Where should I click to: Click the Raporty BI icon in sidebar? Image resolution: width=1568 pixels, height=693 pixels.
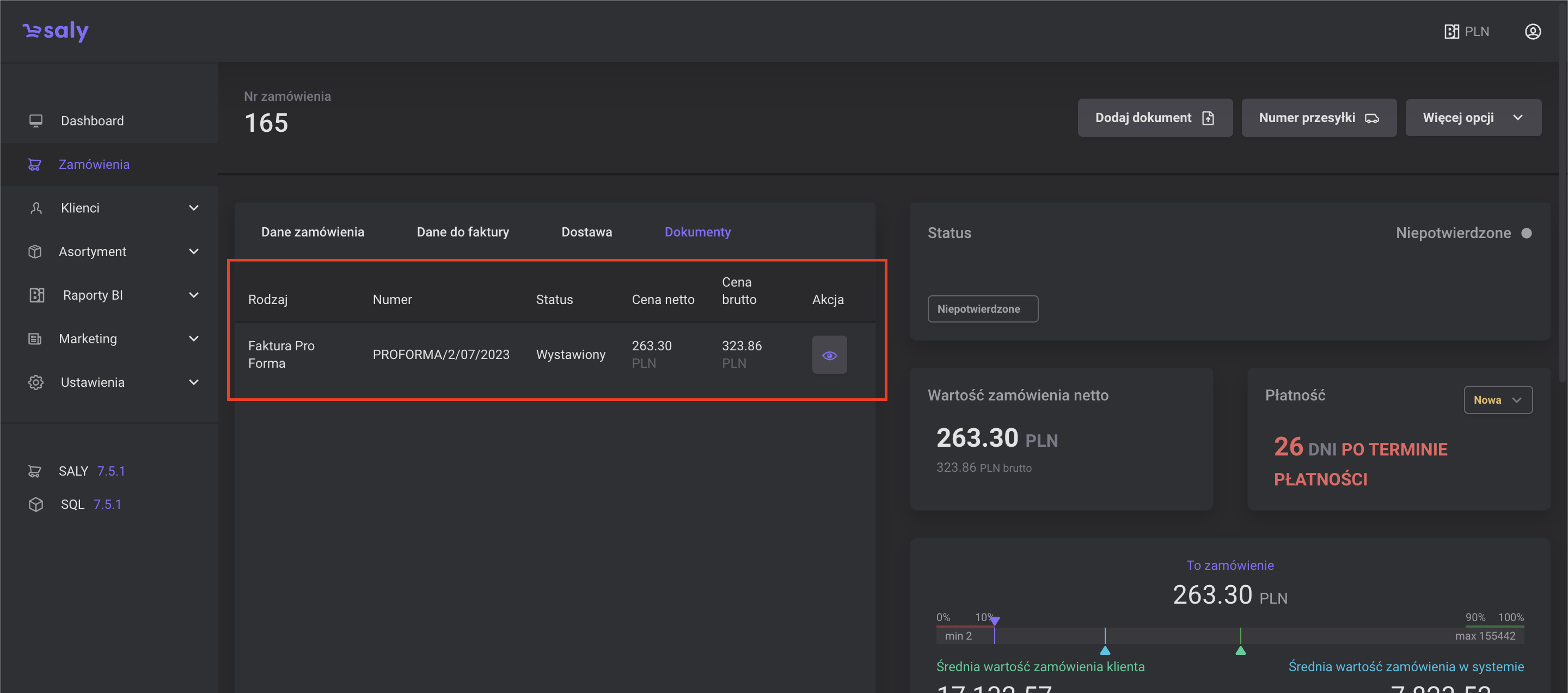click(x=36, y=295)
